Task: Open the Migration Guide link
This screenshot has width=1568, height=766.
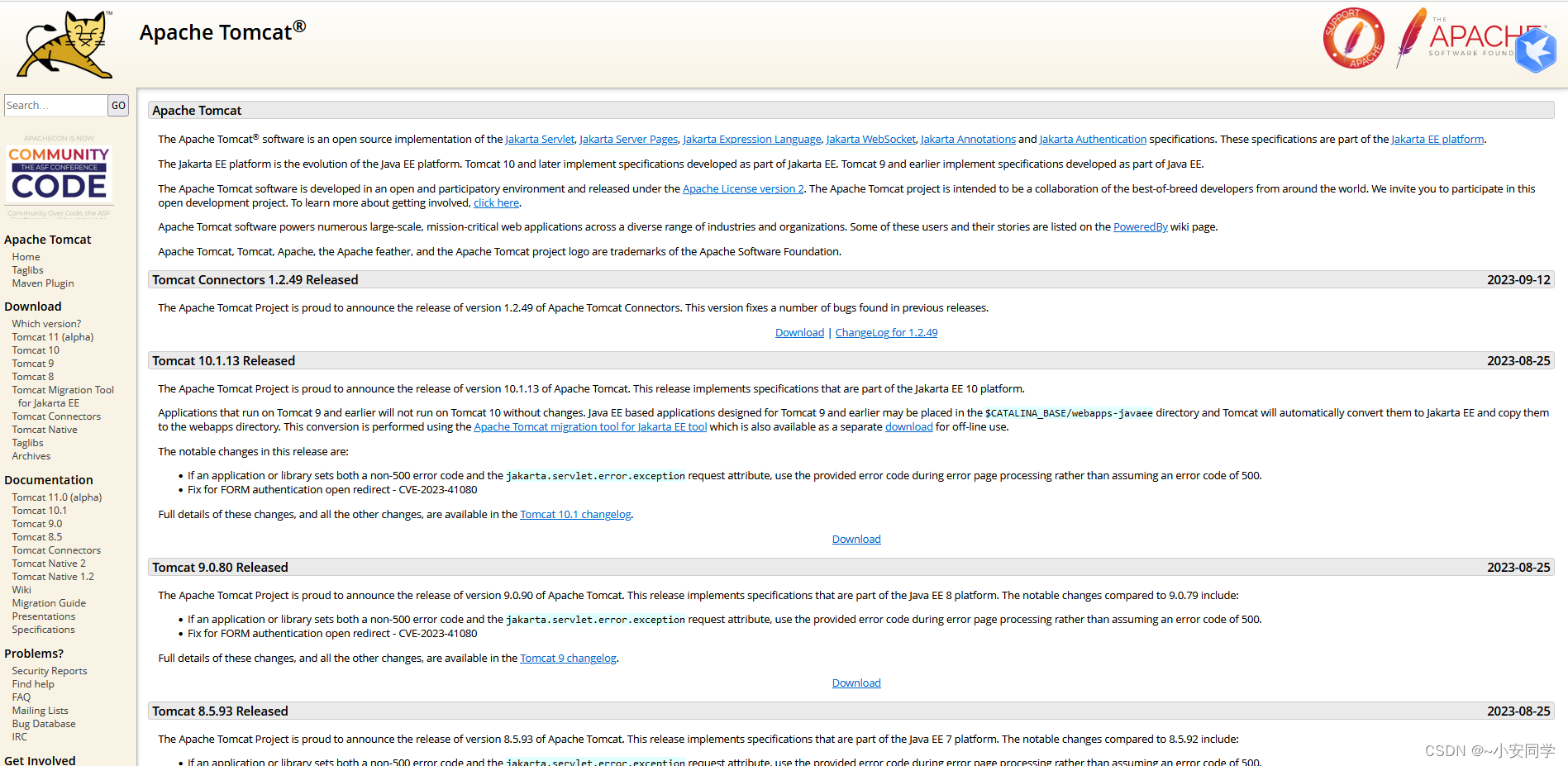Action: [x=49, y=603]
